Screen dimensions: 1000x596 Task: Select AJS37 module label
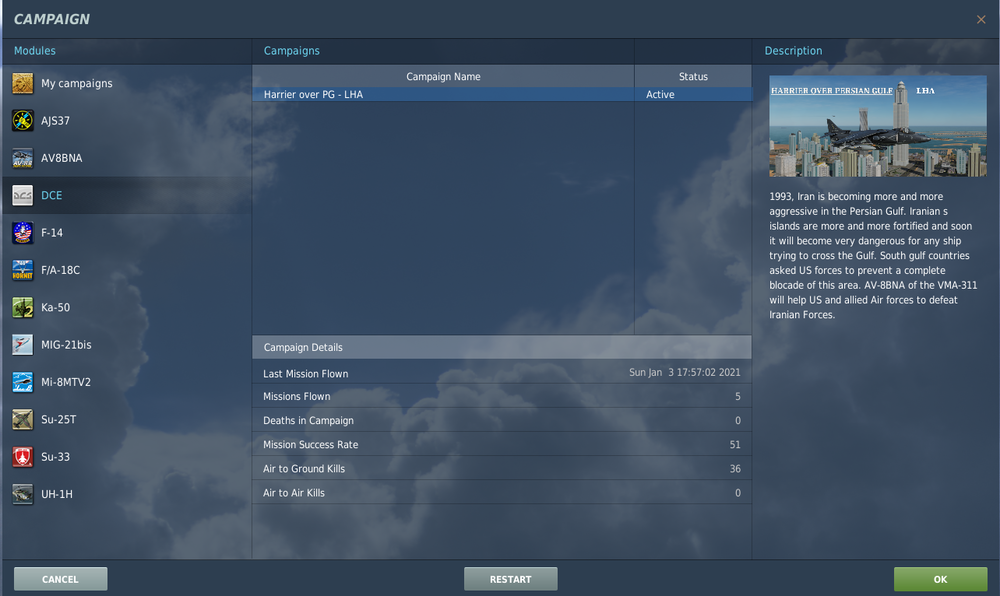point(55,120)
